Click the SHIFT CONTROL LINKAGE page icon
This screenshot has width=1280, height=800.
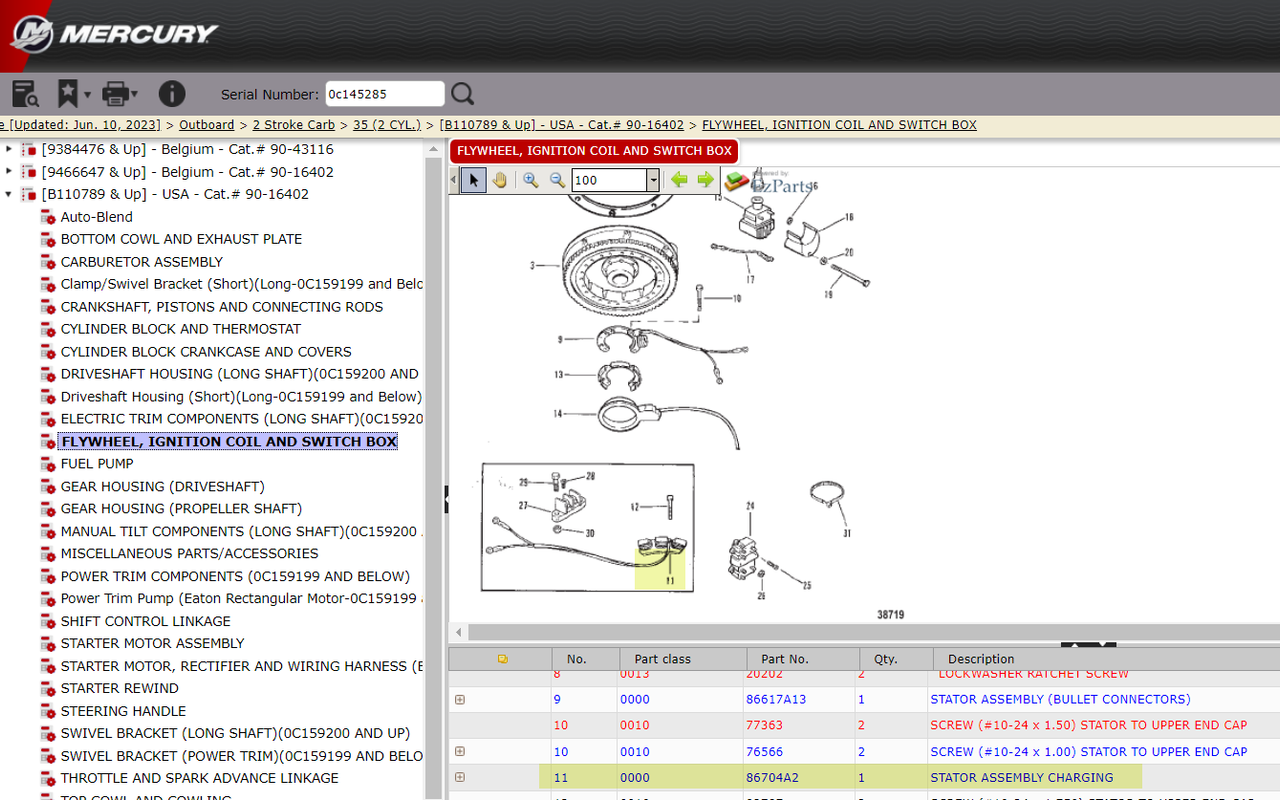pyautogui.click(x=48, y=621)
